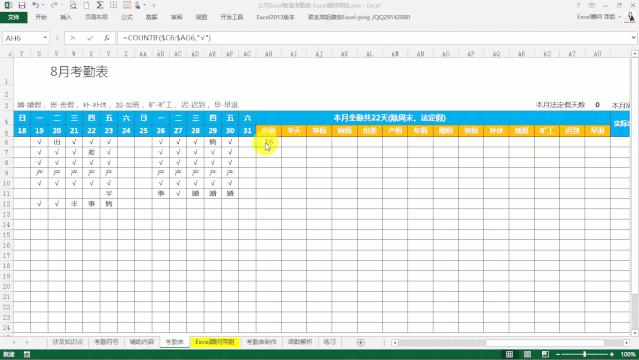Image resolution: width=639 pixels, height=360 pixels.
Task: Open Ribbon Display Options
Action: (592, 5)
